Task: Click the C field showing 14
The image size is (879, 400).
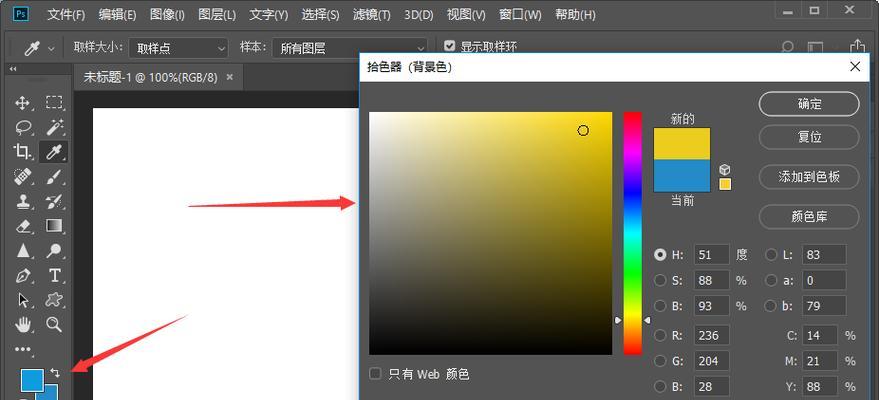Action: point(820,335)
